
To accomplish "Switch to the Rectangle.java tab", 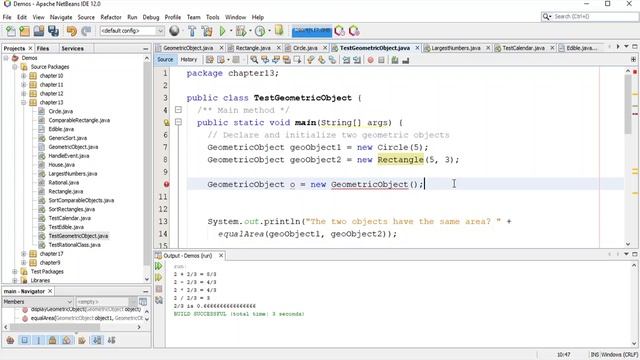I will pyautogui.click(x=253, y=48).
